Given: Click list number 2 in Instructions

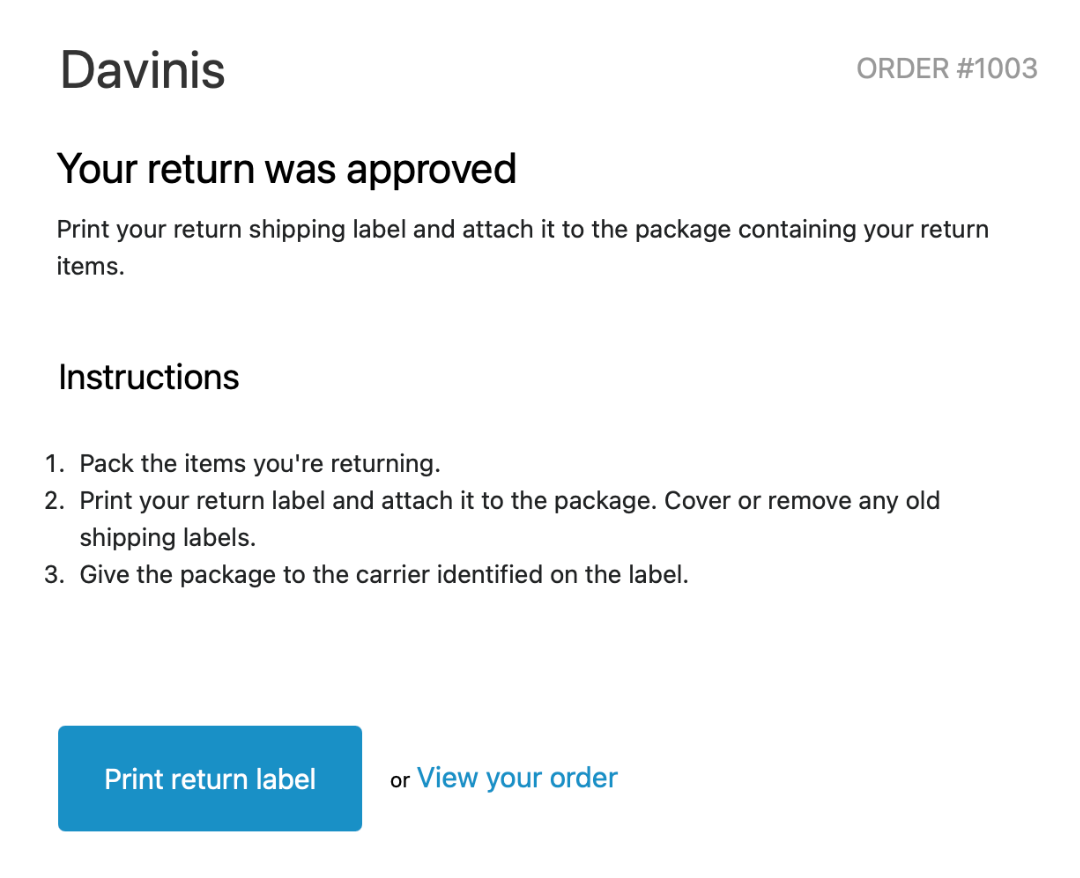Looking at the screenshot, I should point(54,500).
